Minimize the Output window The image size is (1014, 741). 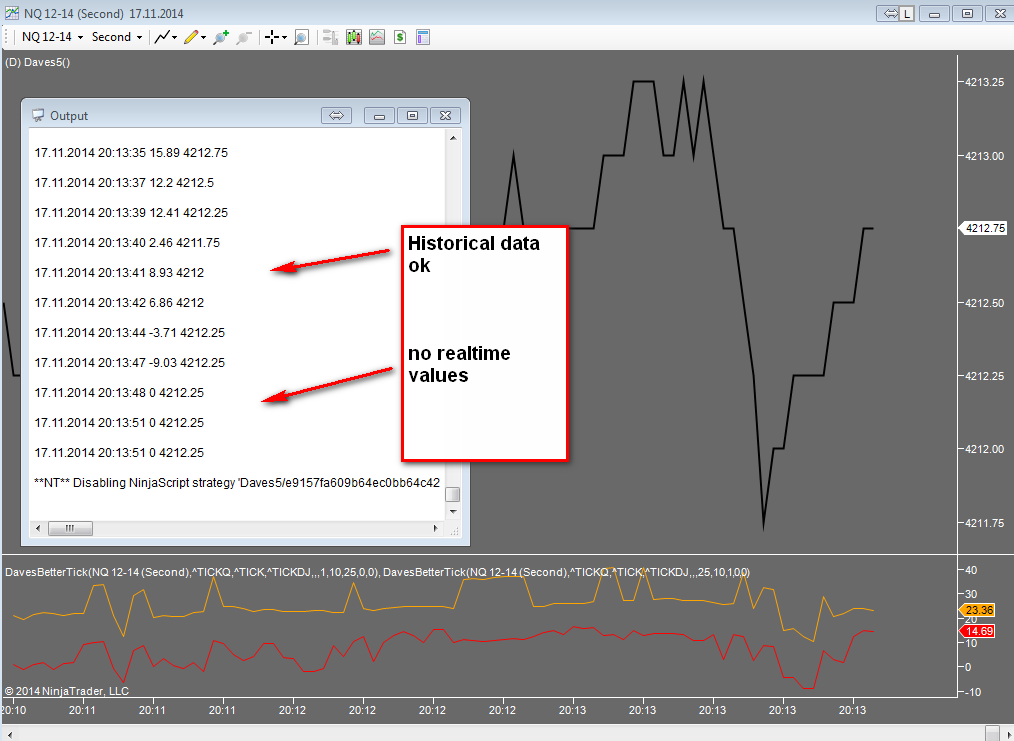point(380,115)
